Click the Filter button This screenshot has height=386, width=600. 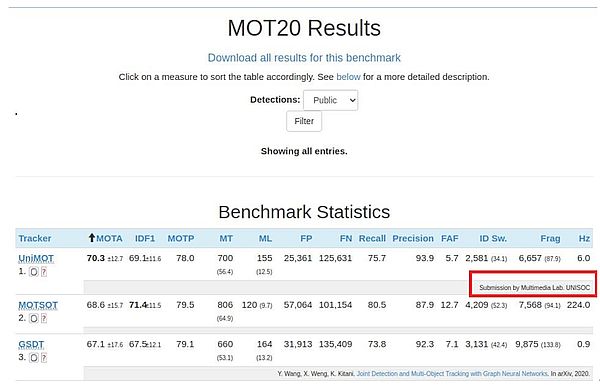coord(304,121)
